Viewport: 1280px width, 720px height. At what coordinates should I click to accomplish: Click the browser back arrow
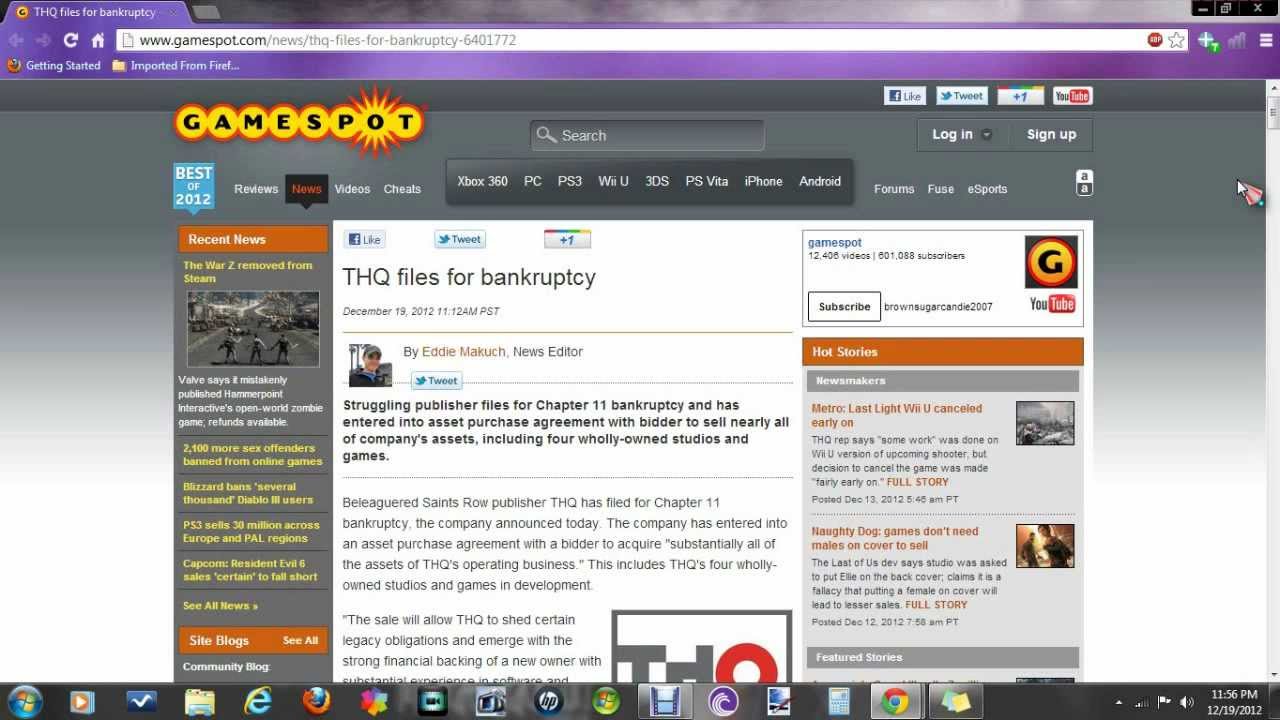(x=16, y=40)
